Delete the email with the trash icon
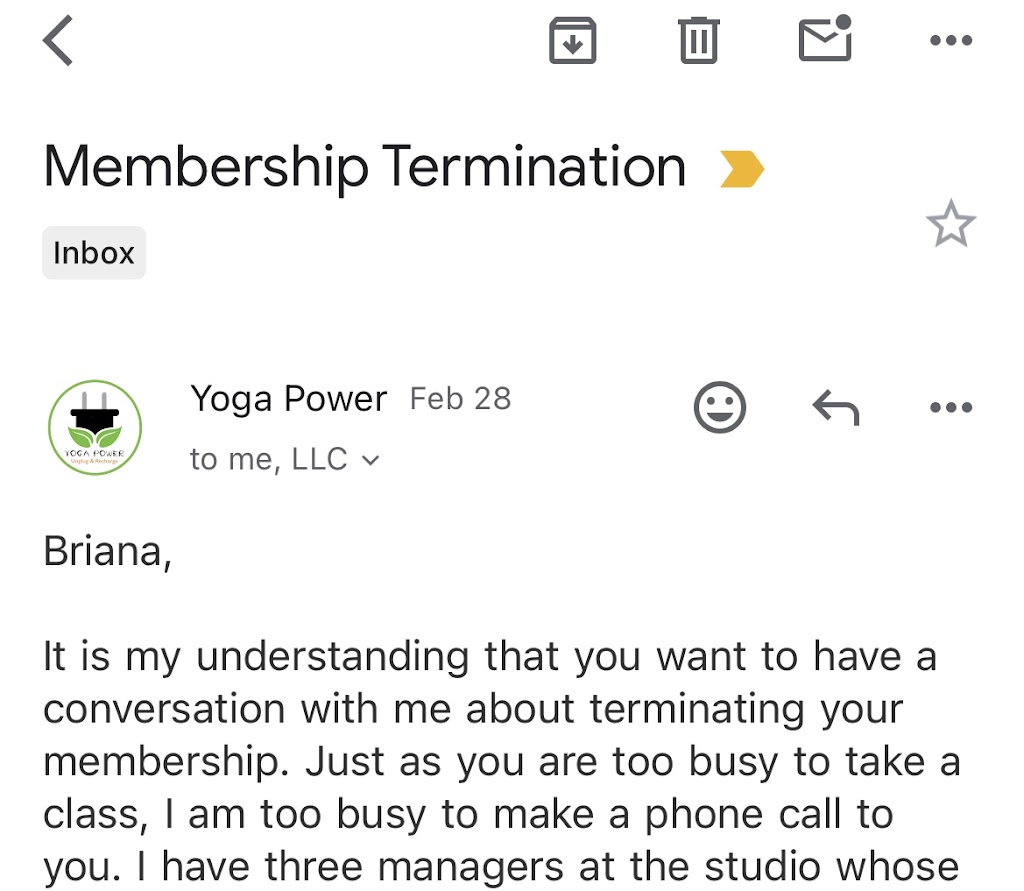The image size is (1024, 891). click(698, 41)
